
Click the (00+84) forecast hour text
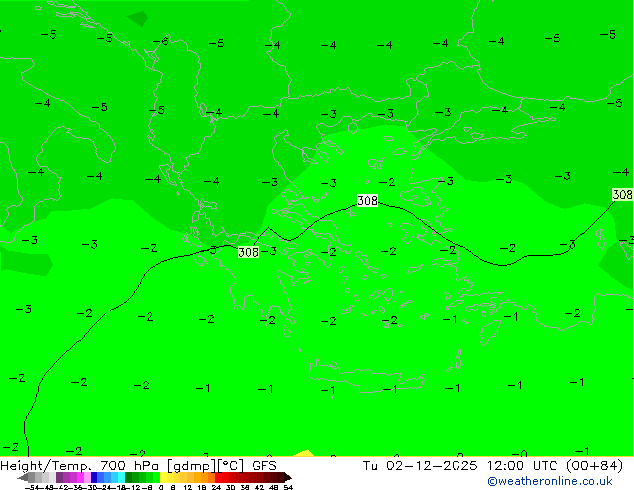(594, 466)
